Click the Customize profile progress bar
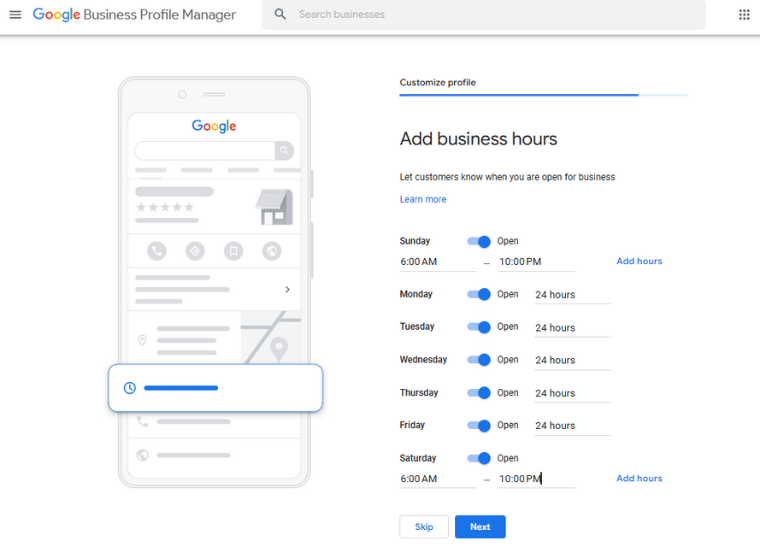The width and height of the screenshot is (760, 550). pyautogui.click(x=543, y=95)
